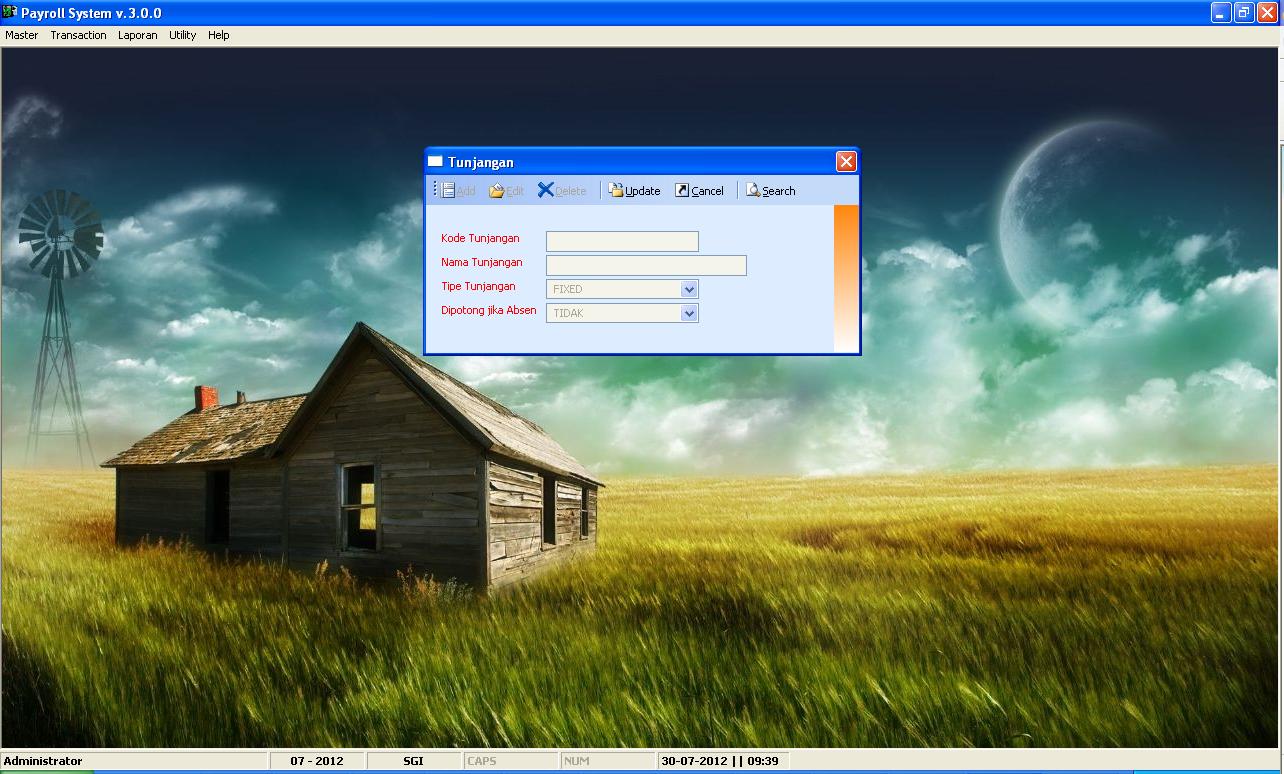Click the Dipotong jika Absen label

(x=489, y=310)
